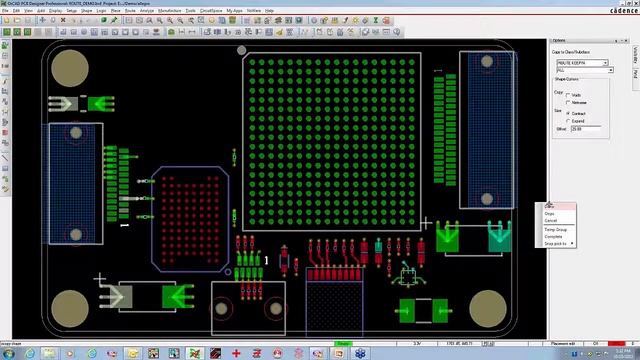Image resolution: width=640 pixels, height=360 pixels.
Task: Click the Offset value input field
Action: [x=585, y=129]
